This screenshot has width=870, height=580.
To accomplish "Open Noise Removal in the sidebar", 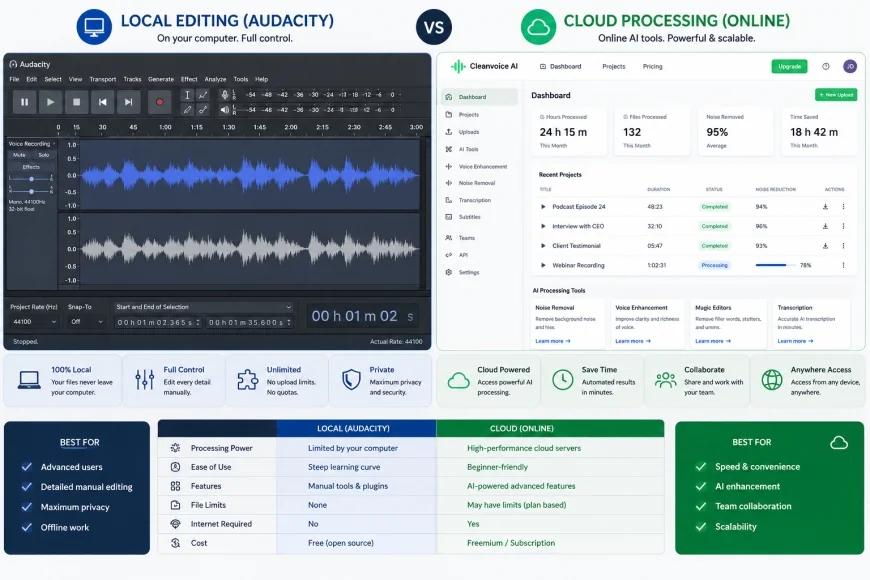I will pos(480,183).
